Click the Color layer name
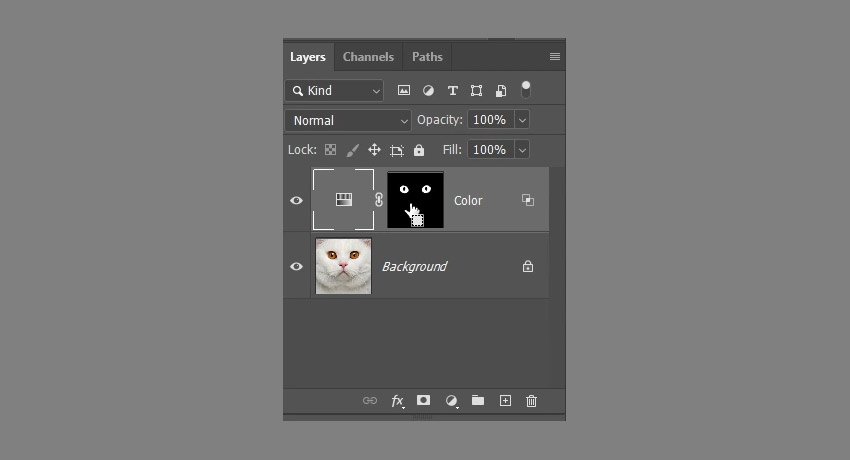The height and width of the screenshot is (460, 850). click(468, 200)
